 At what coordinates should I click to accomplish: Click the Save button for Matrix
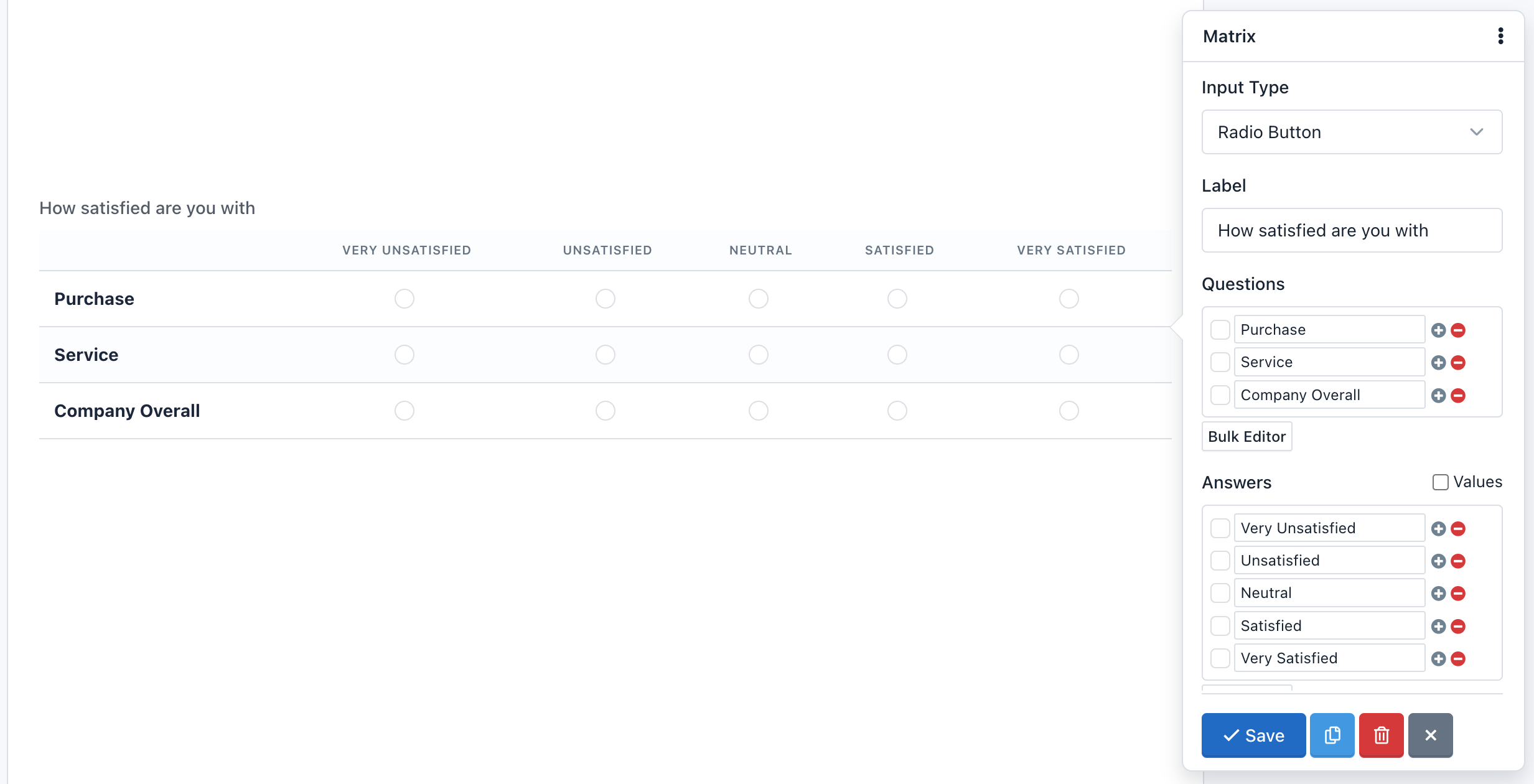pos(1253,735)
